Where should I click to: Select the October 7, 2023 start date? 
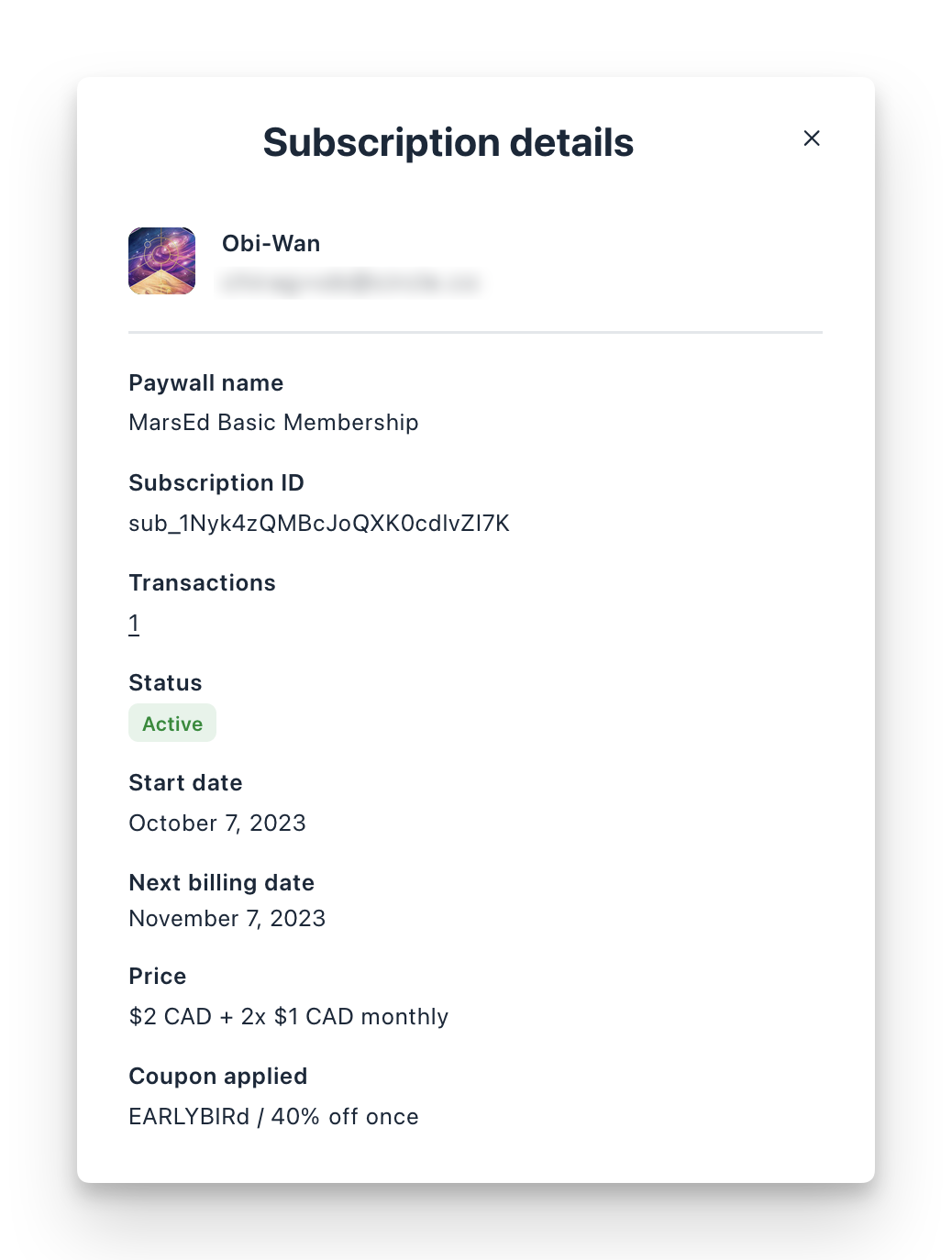[x=217, y=823]
